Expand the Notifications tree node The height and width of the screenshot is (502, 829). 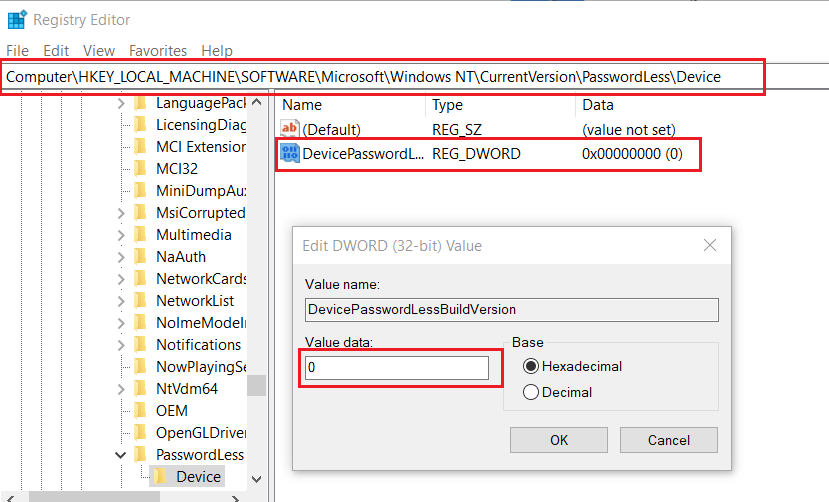click(x=121, y=345)
